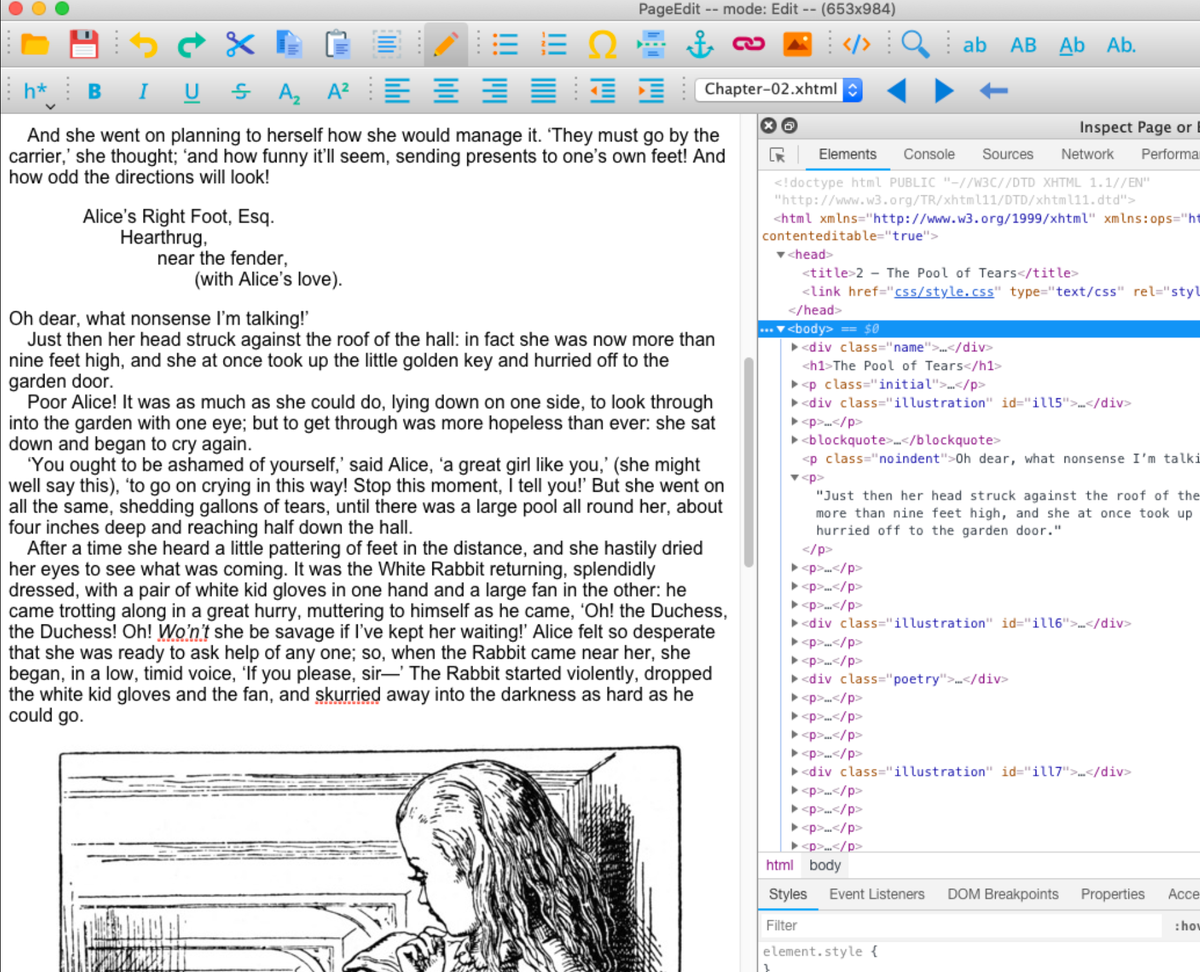The image size is (1200, 972).
Task: Switch to the Sources tab
Action: tap(1007, 154)
